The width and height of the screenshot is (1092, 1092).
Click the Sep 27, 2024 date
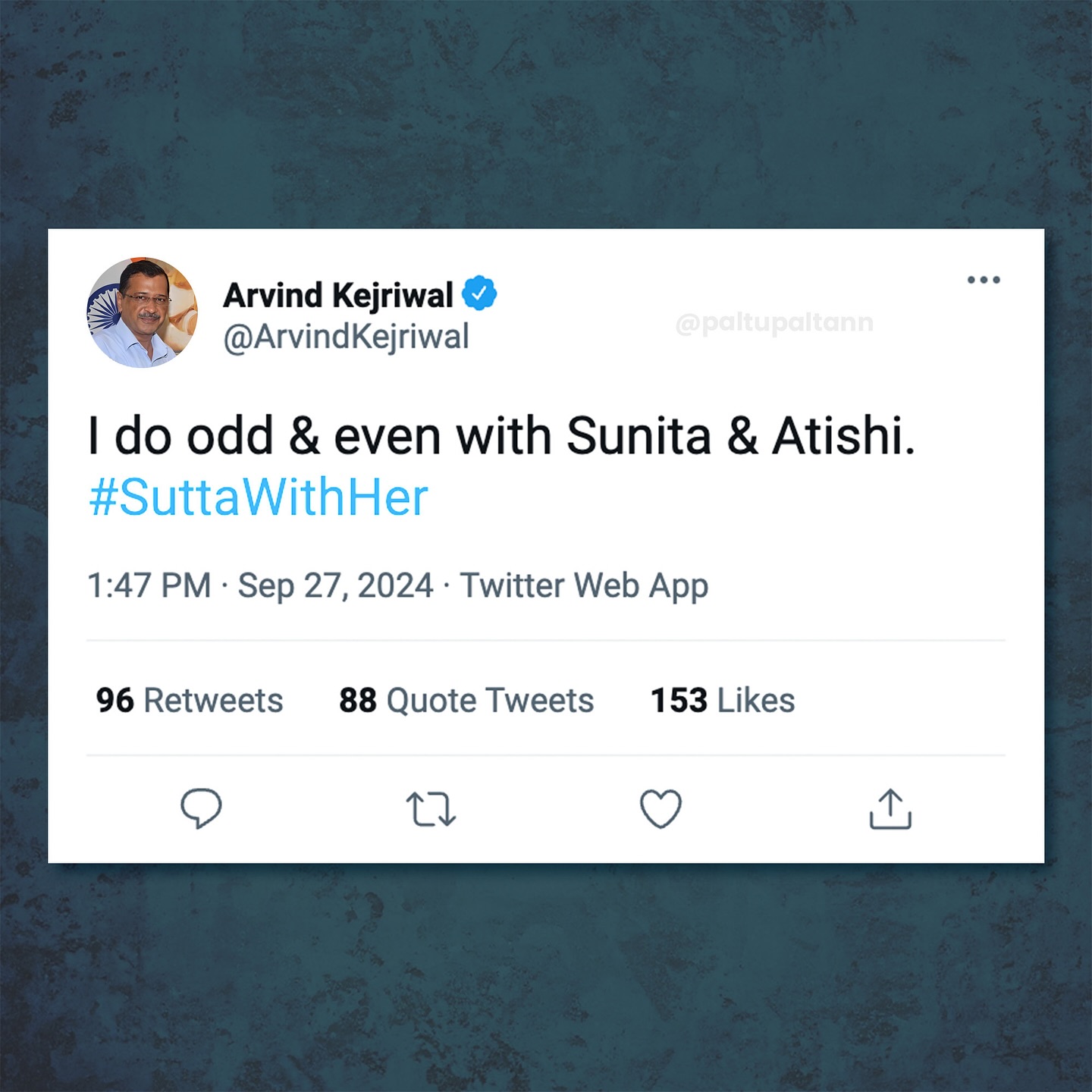(x=335, y=585)
